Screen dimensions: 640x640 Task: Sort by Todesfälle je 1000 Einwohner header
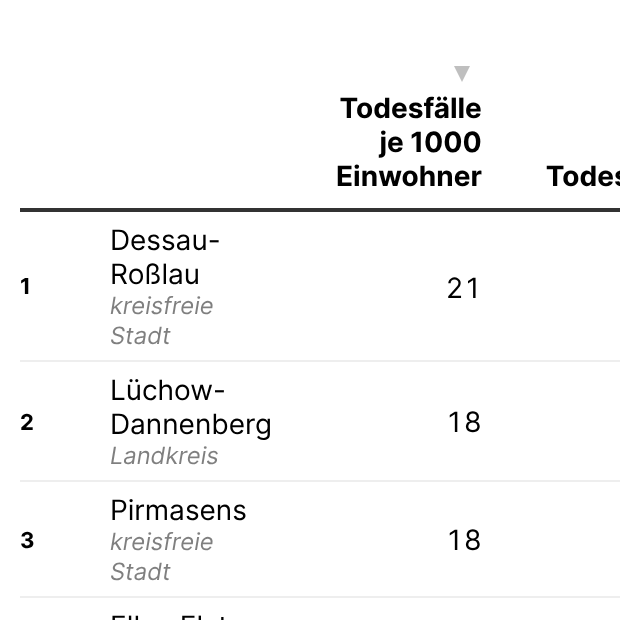pyautogui.click(x=409, y=142)
